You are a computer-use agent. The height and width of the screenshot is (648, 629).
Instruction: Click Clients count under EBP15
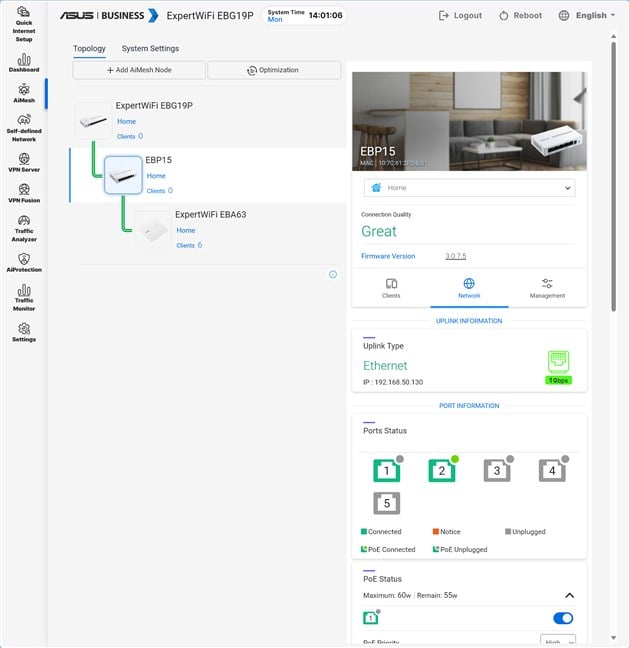160,191
